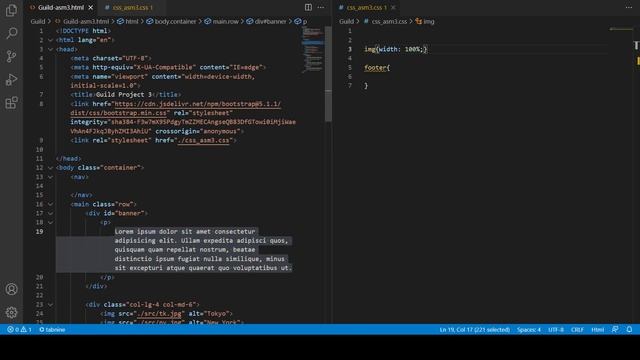Viewport: 640px width, 360px height.
Task: Click Guild-asm3.html in breadcrumb
Action: (82, 21)
